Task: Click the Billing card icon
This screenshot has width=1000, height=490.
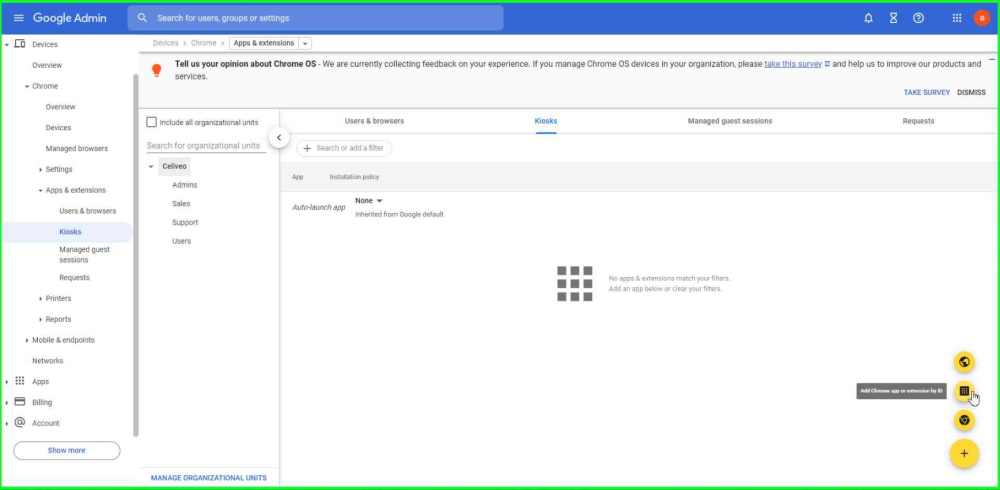Action: 20,402
